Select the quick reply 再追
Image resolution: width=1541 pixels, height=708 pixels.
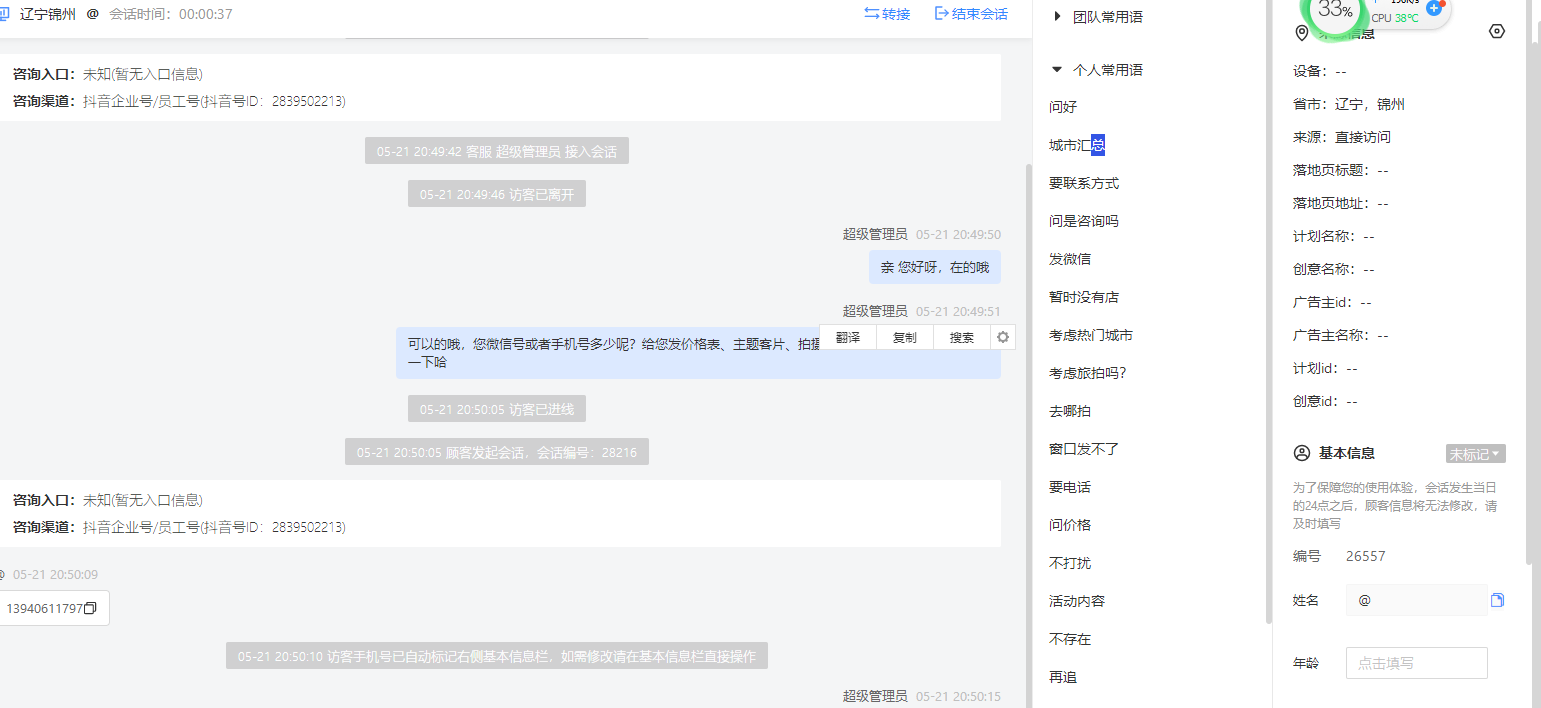1063,677
